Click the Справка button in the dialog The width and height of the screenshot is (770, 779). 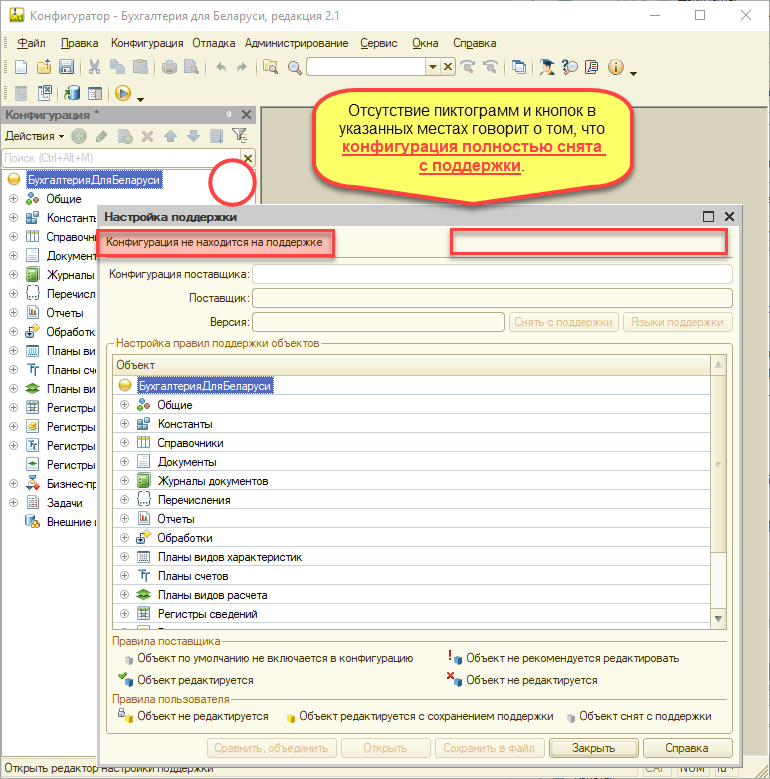pos(688,748)
